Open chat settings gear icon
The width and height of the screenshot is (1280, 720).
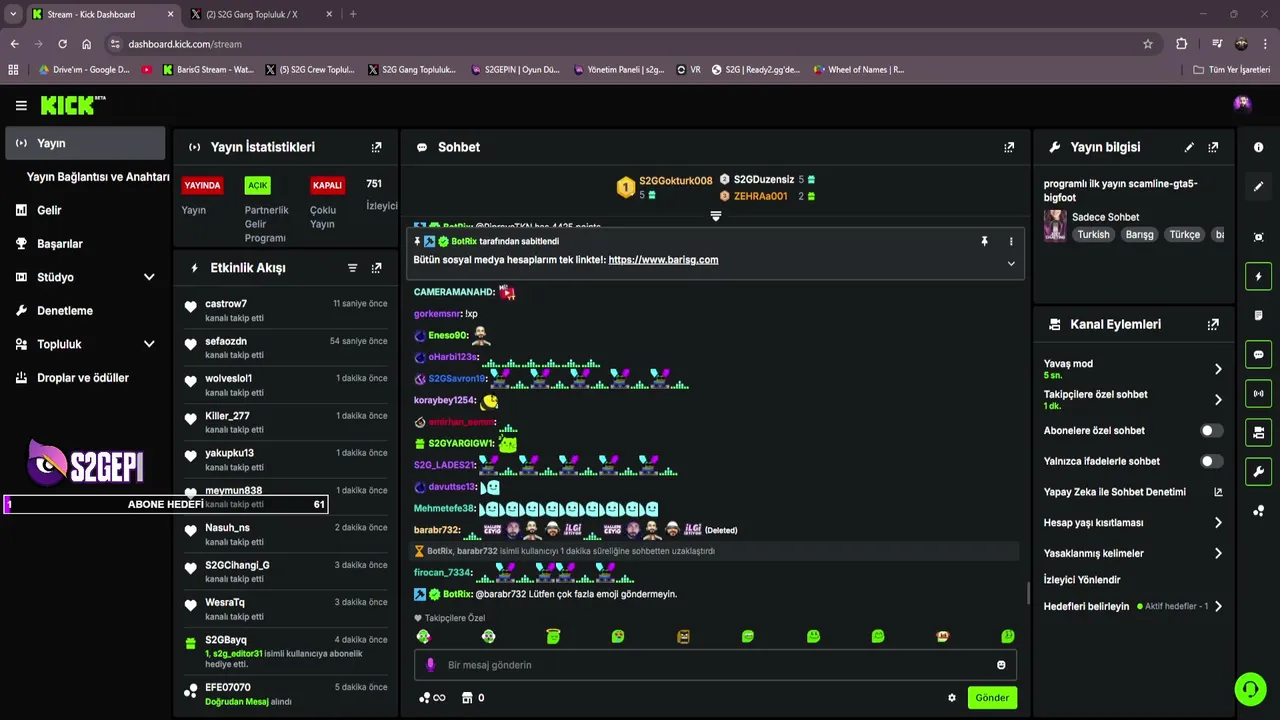pyautogui.click(x=952, y=698)
